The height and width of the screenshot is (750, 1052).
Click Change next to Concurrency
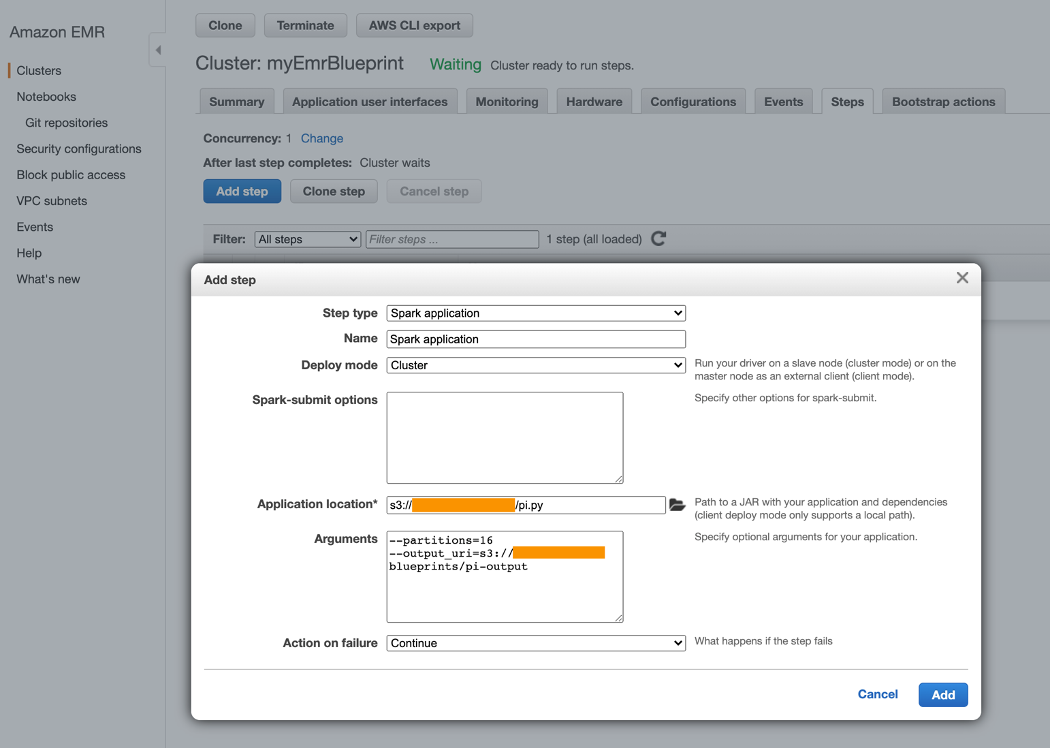[322, 138]
